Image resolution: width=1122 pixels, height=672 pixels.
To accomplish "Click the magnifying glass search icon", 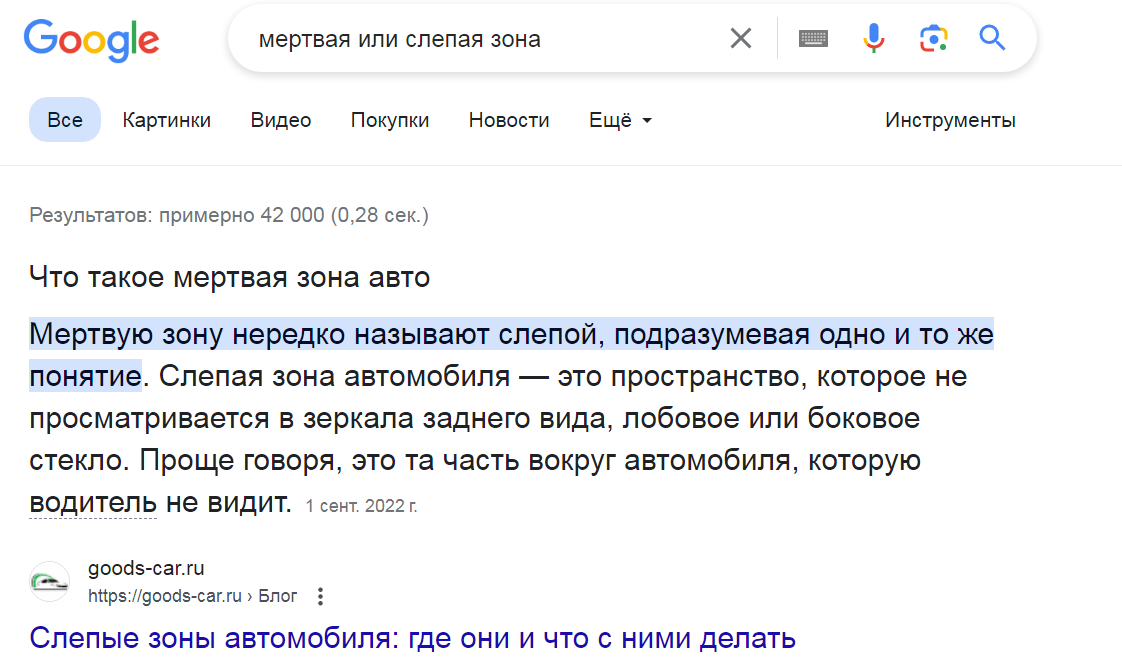I will coord(992,38).
